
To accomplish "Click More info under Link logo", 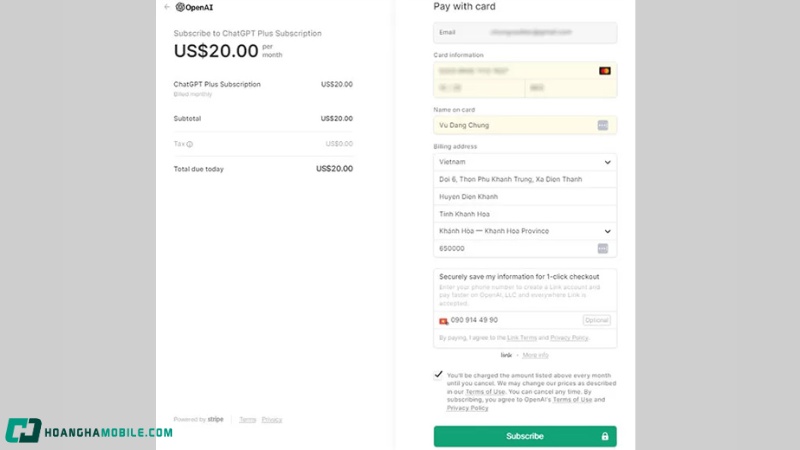I will tap(535, 355).
